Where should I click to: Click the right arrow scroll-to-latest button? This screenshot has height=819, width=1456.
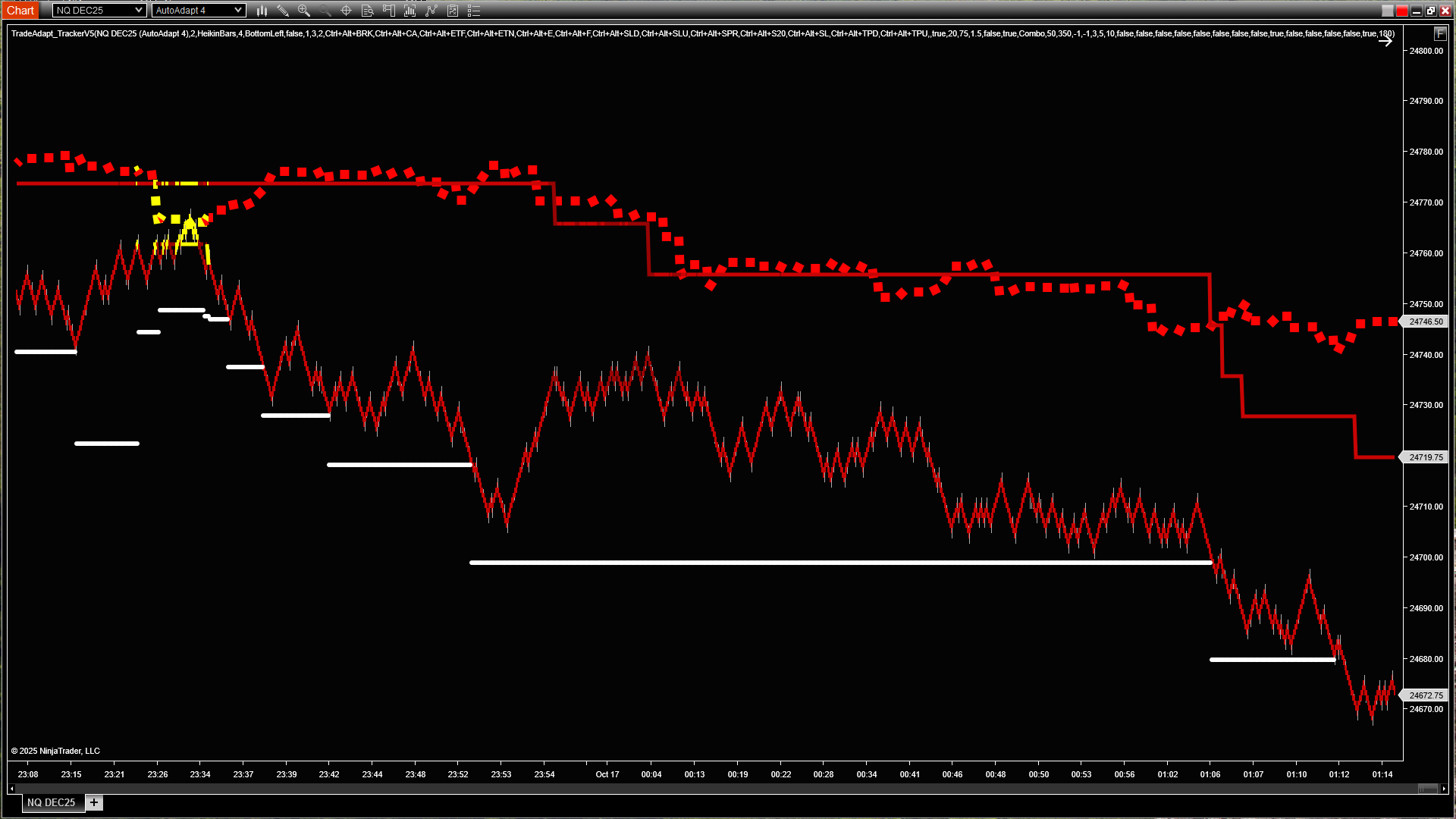tap(1385, 42)
